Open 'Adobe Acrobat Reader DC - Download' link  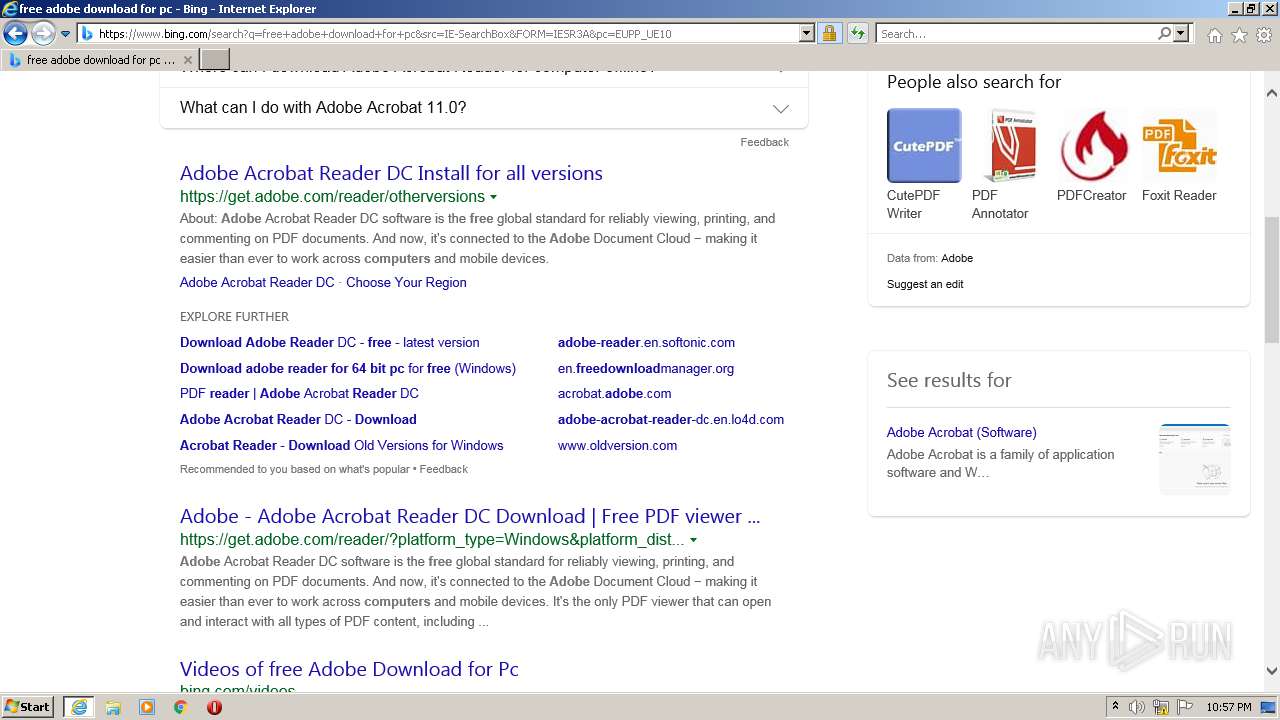(x=298, y=419)
